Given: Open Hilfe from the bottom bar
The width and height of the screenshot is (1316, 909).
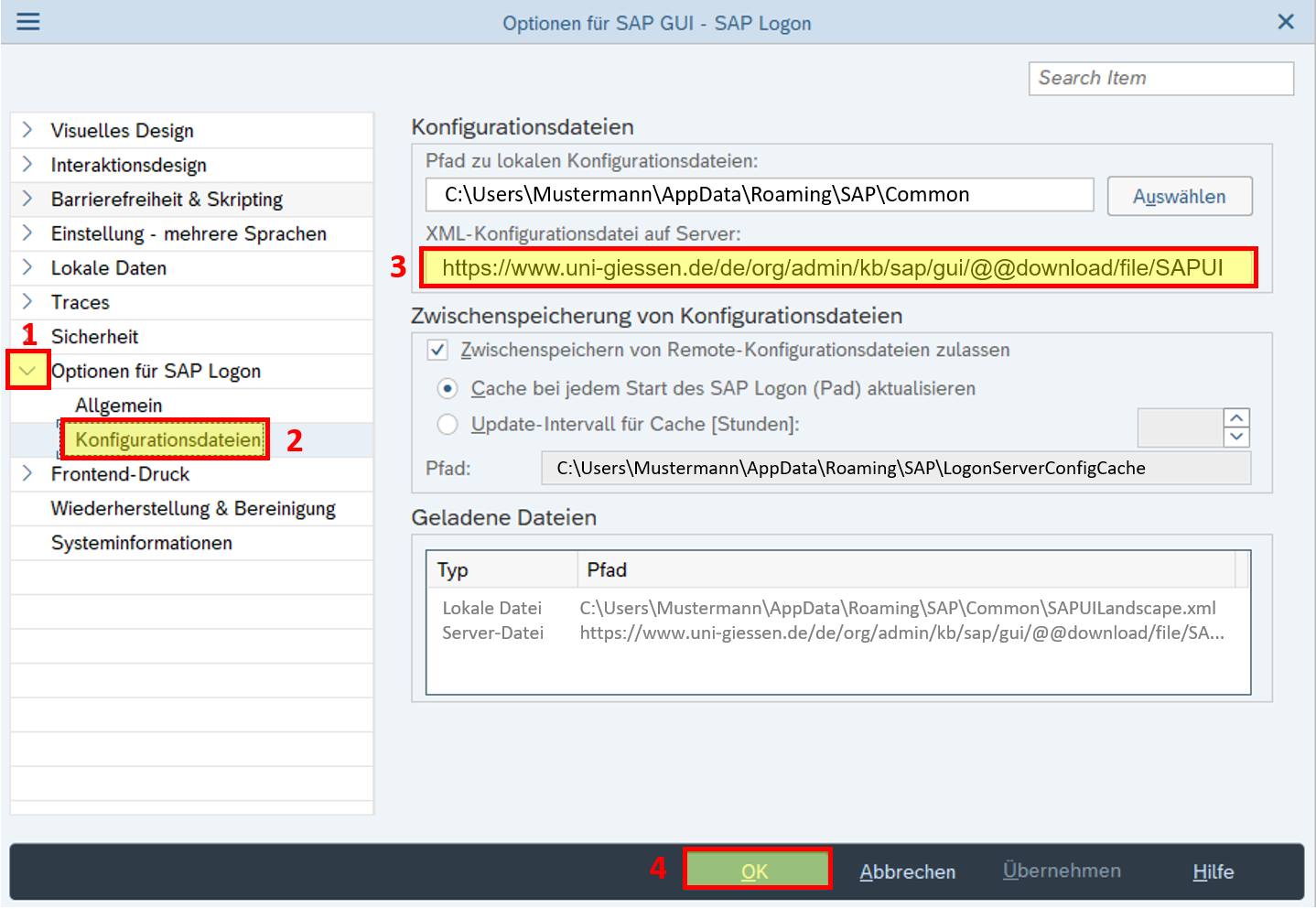Looking at the screenshot, I should tap(1214, 871).
